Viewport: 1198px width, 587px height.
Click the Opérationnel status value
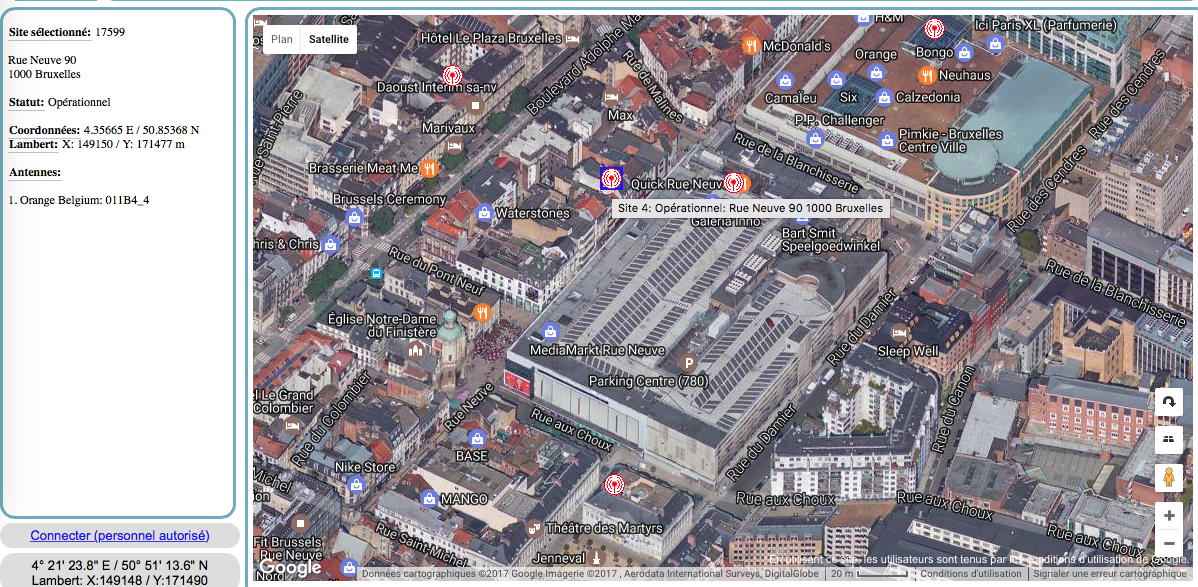pyautogui.click(x=79, y=102)
